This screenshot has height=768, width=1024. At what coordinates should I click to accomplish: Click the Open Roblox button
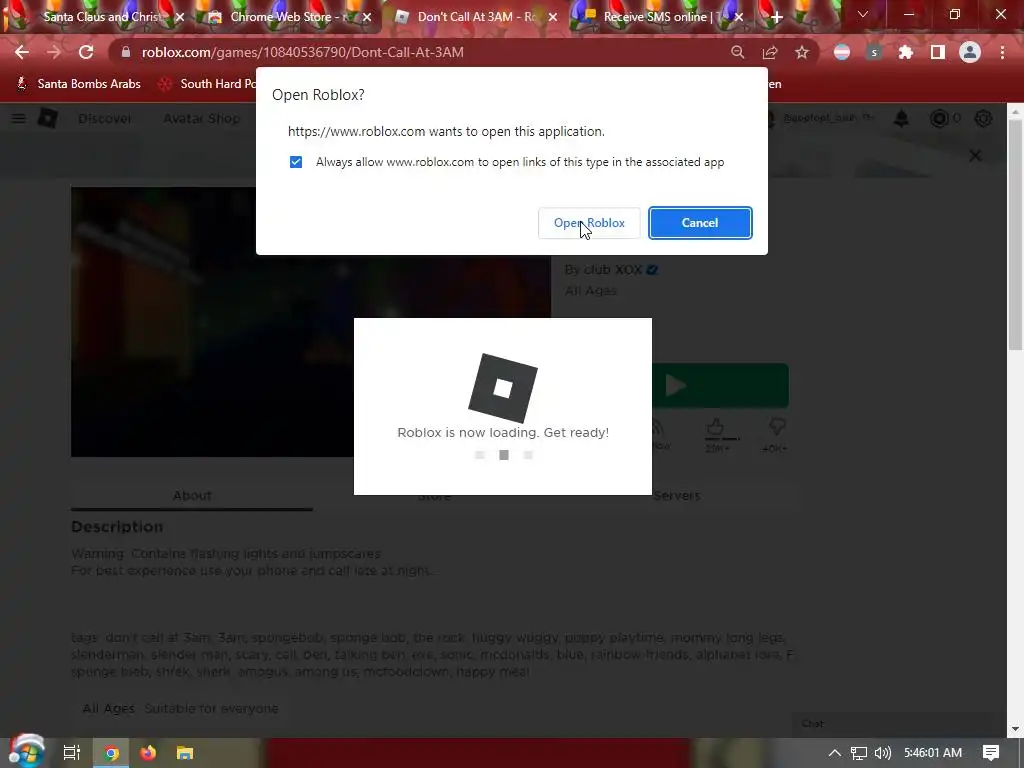click(x=589, y=223)
